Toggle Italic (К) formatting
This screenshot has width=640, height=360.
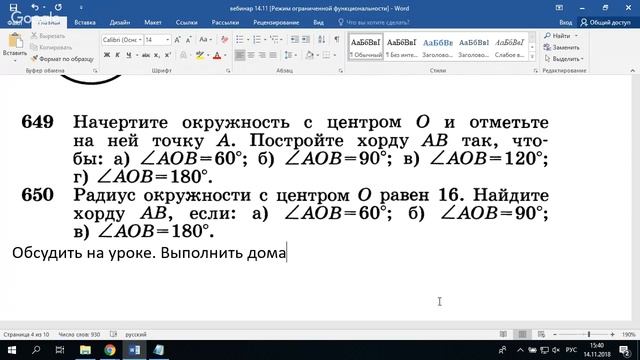(x=118, y=55)
